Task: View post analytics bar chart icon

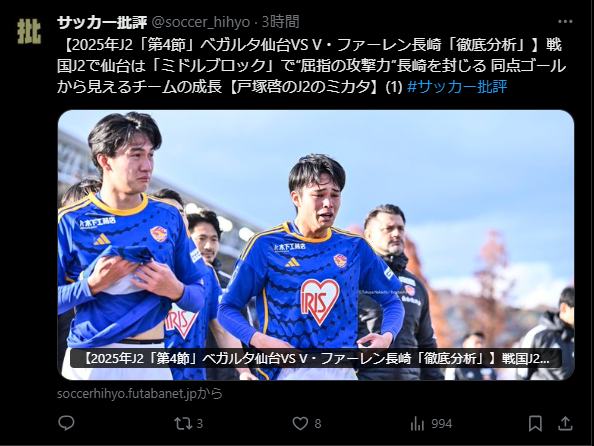Action: 417,423
